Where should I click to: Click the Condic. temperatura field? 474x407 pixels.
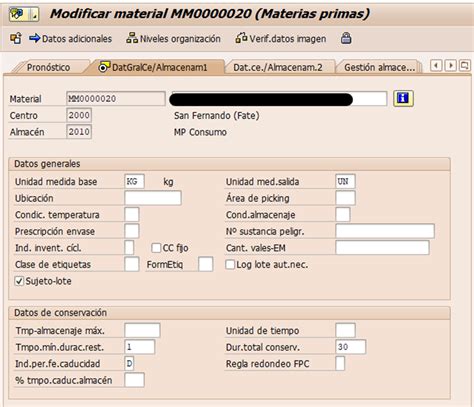pos(132,214)
